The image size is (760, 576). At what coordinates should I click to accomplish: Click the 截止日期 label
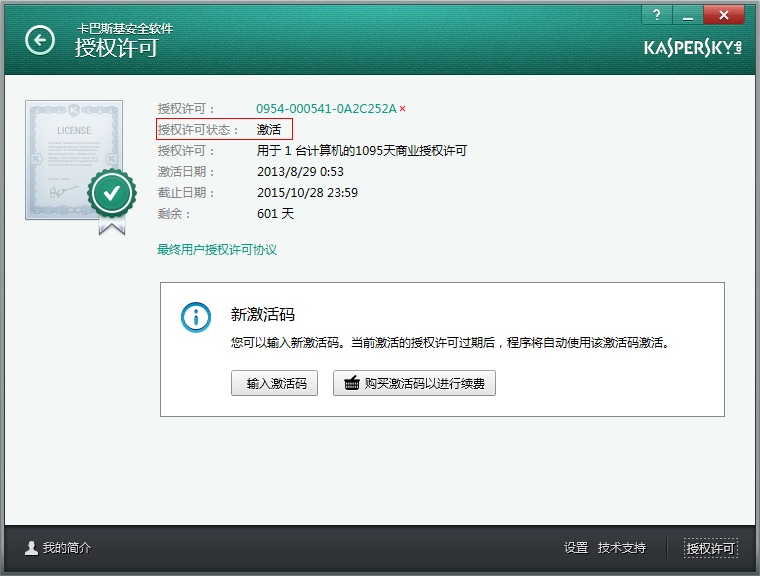tap(186, 192)
